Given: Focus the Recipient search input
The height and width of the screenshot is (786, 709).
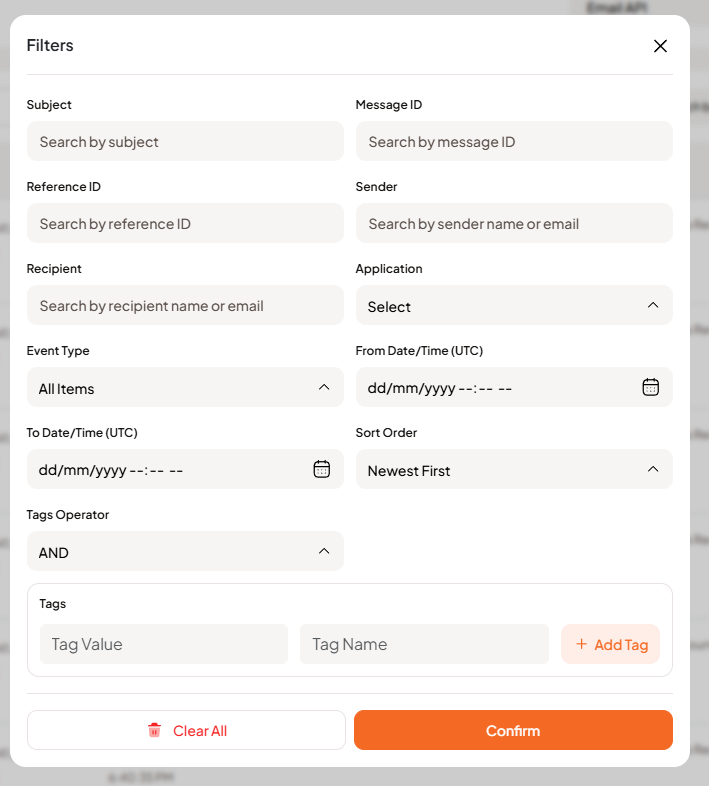Looking at the screenshot, I should [x=185, y=306].
